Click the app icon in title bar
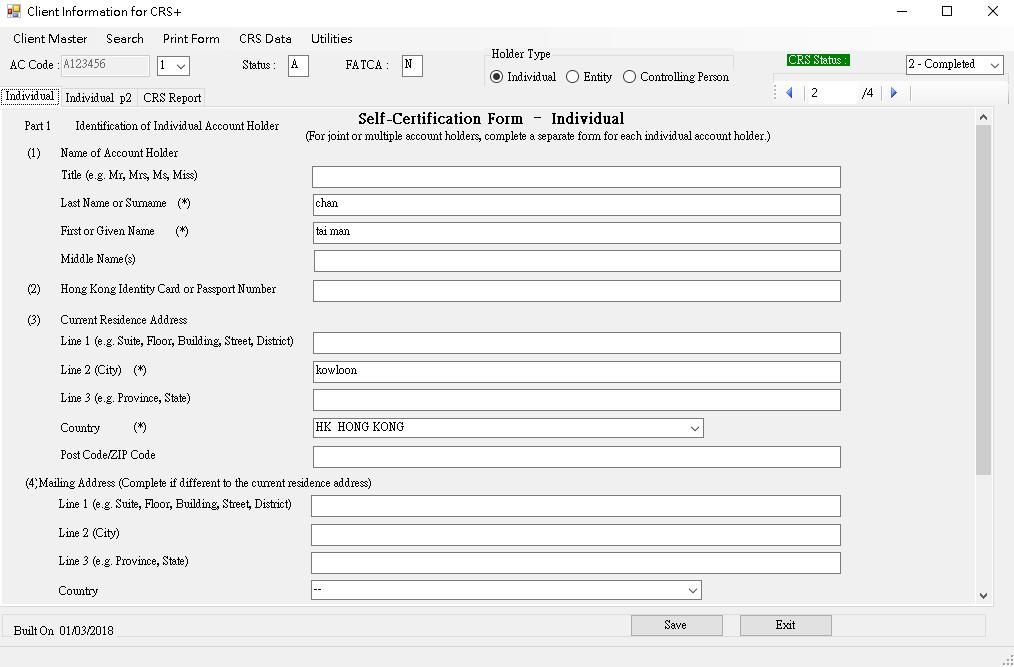 (14, 12)
